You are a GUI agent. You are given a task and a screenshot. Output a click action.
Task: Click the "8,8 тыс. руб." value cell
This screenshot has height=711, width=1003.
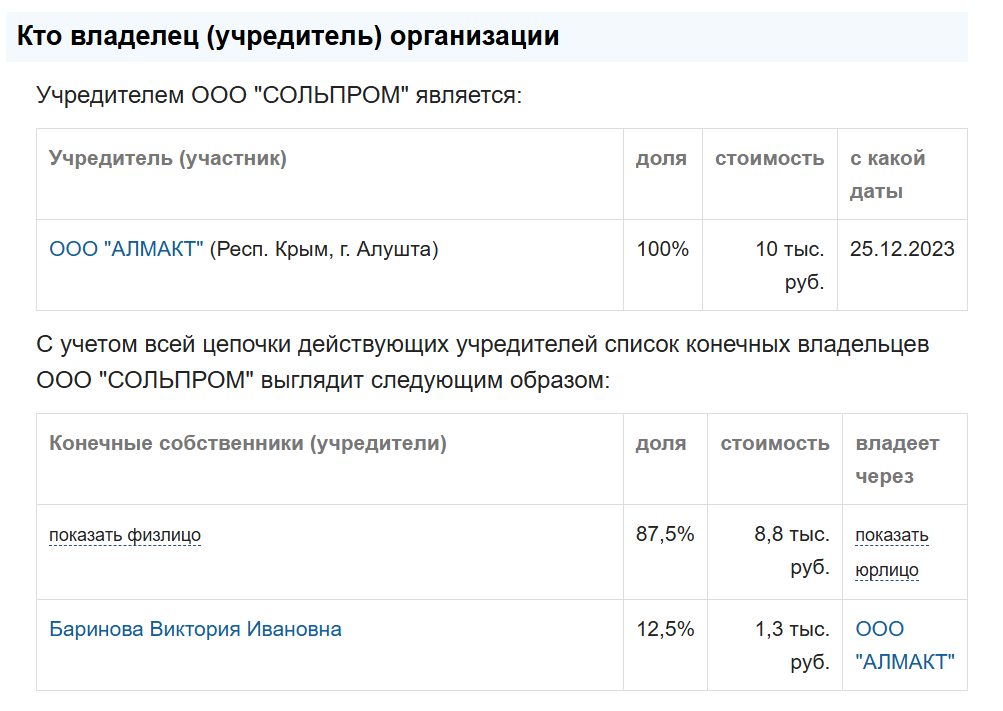792,550
